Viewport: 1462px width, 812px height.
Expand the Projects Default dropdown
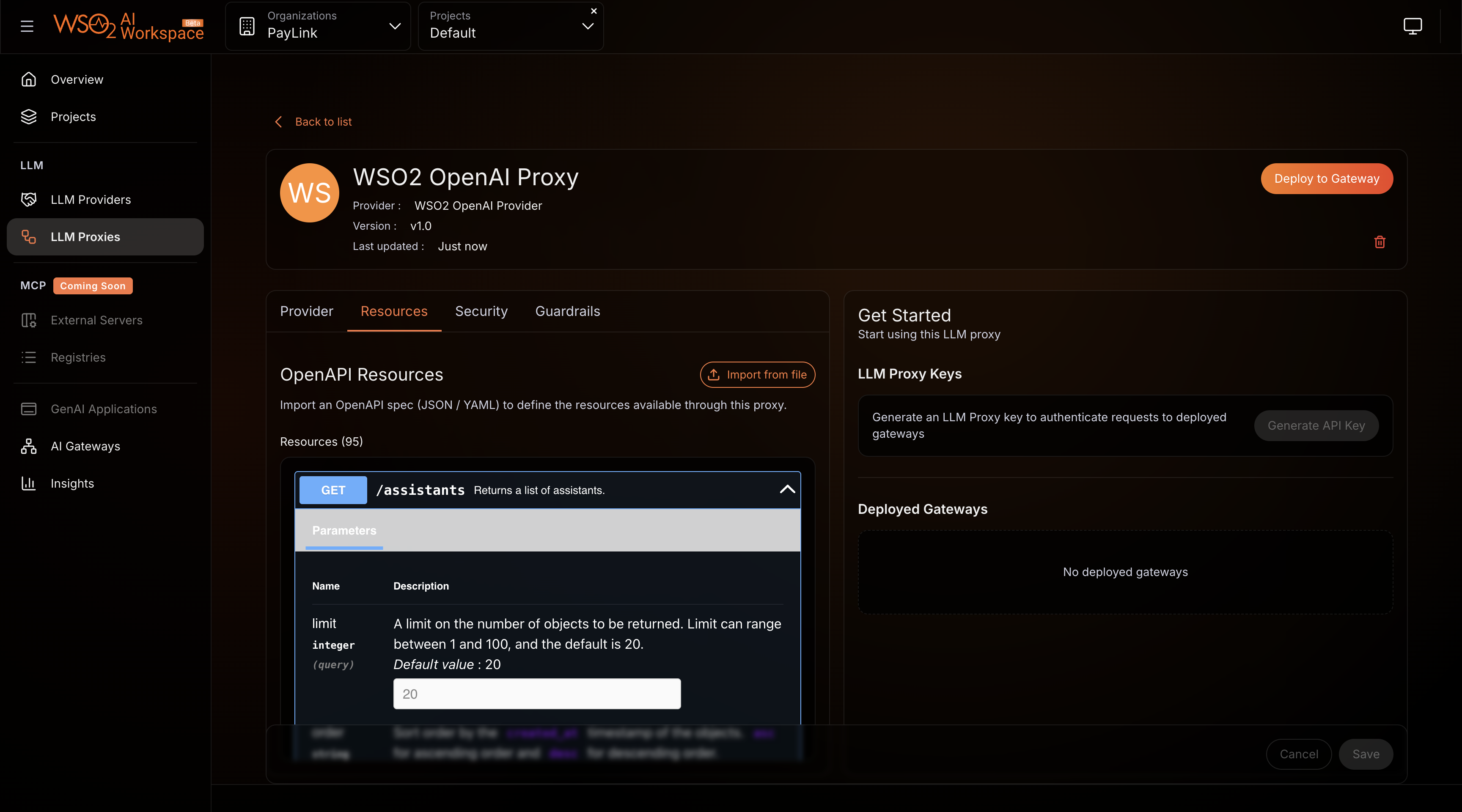tap(588, 26)
